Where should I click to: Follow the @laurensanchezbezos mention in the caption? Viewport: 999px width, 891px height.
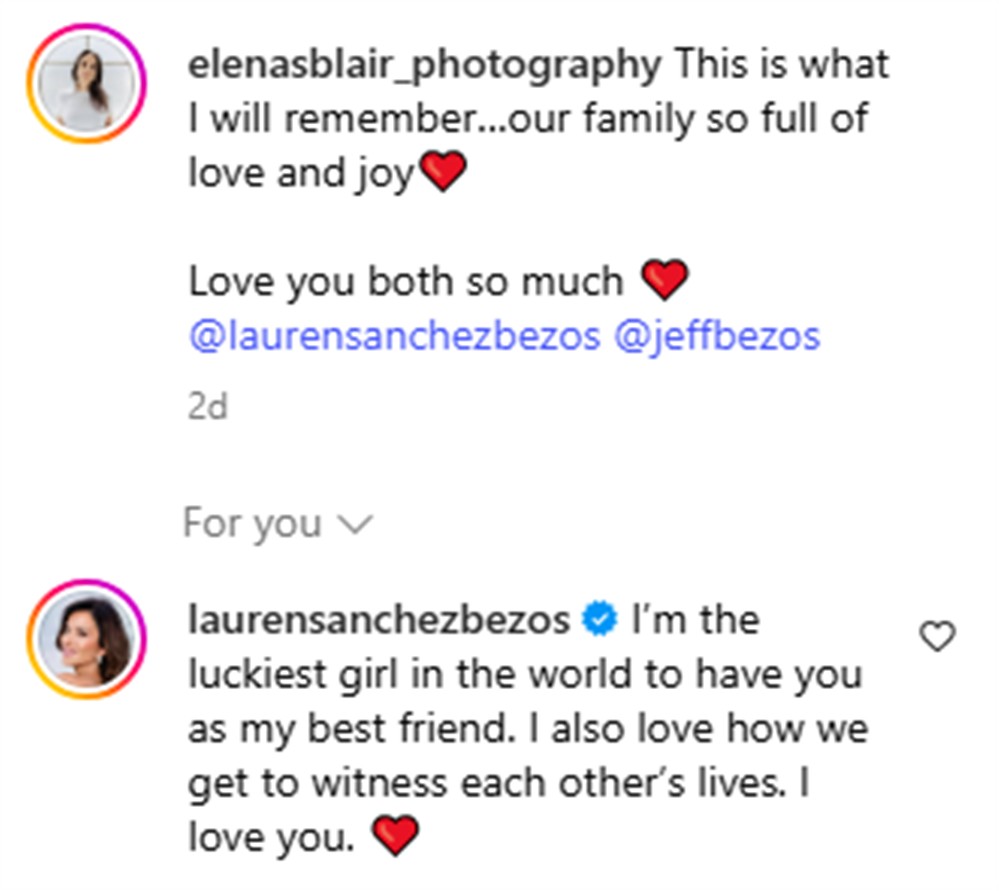(x=395, y=336)
